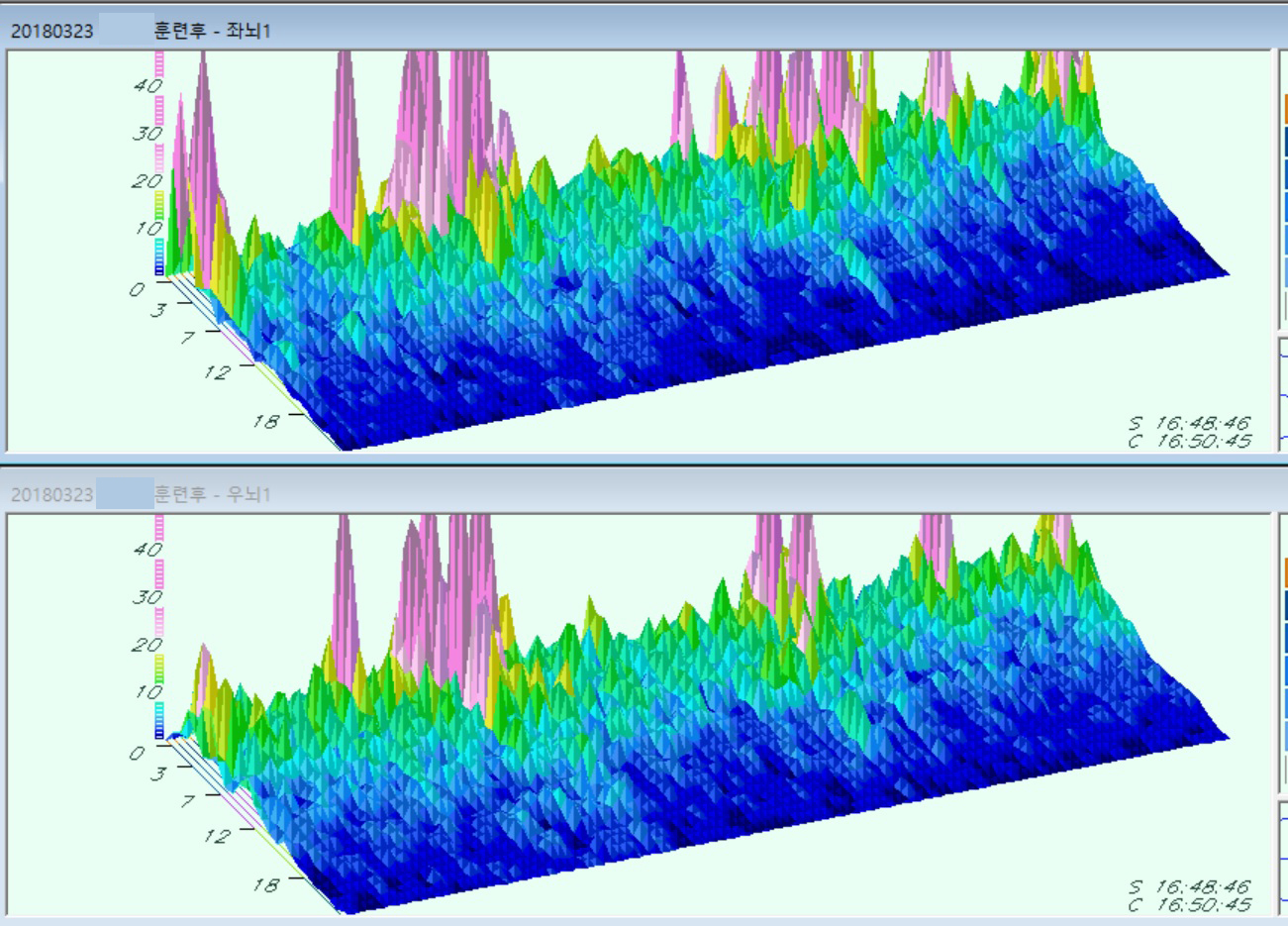Click the 30 amplitude label in bottom chart

click(x=147, y=597)
